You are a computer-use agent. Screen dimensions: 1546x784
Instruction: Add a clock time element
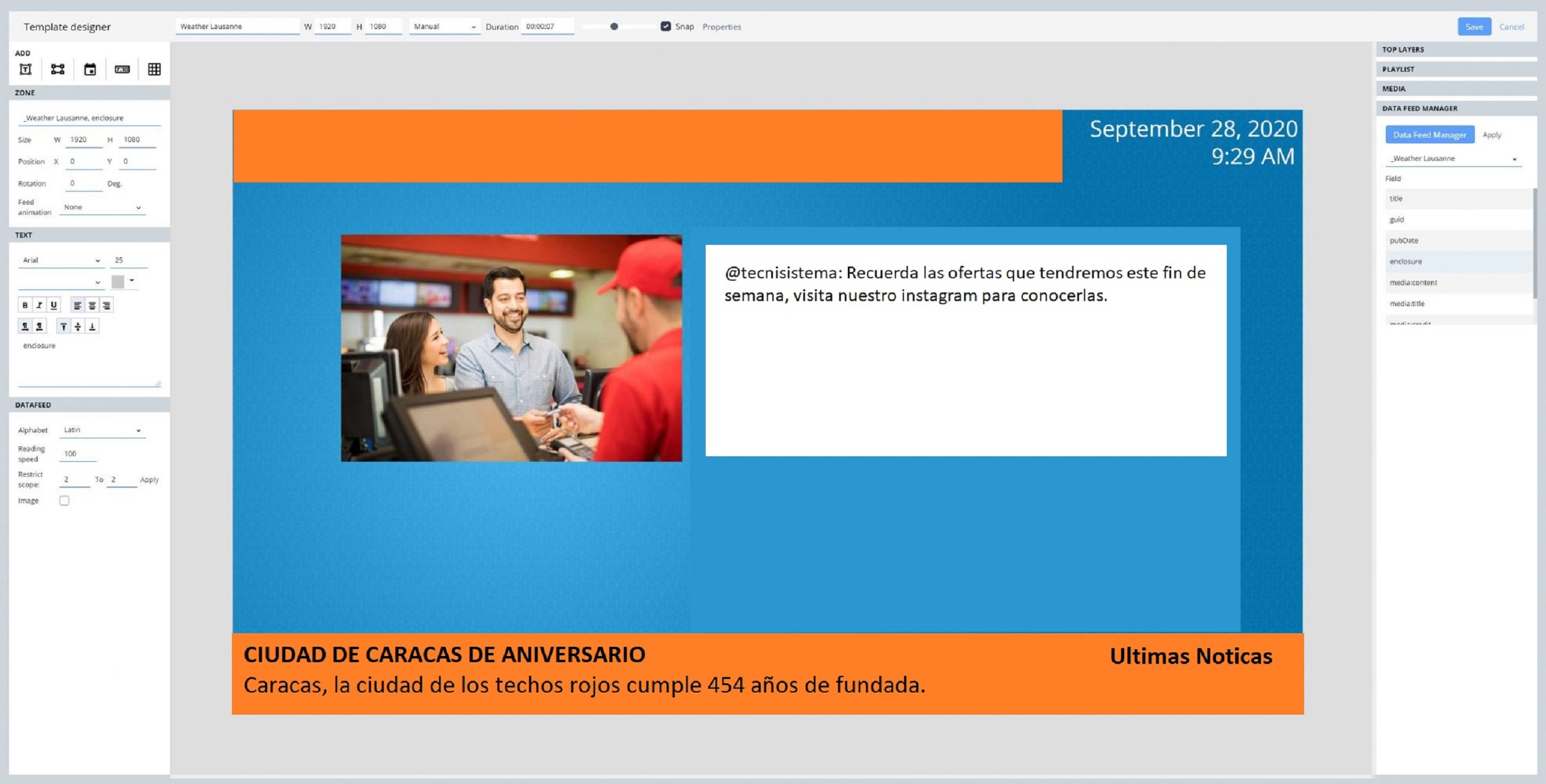pyautogui.click(x=122, y=69)
